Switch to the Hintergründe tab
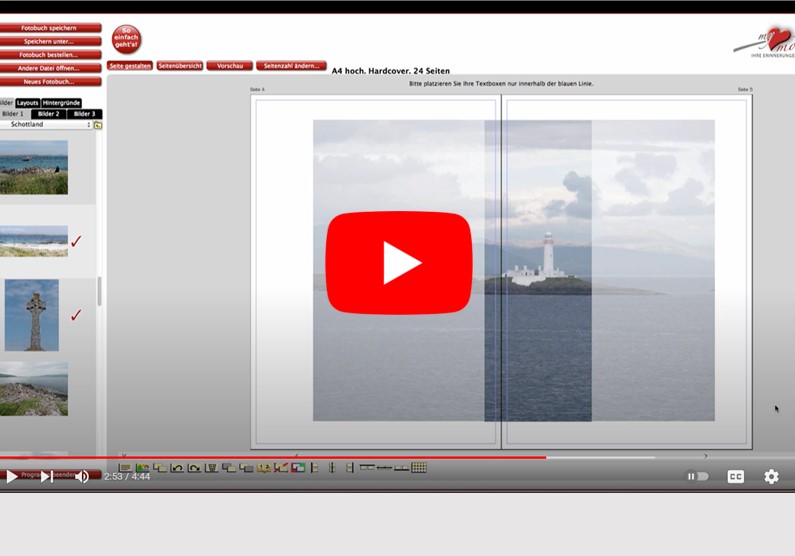 pyautogui.click(x=61, y=103)
